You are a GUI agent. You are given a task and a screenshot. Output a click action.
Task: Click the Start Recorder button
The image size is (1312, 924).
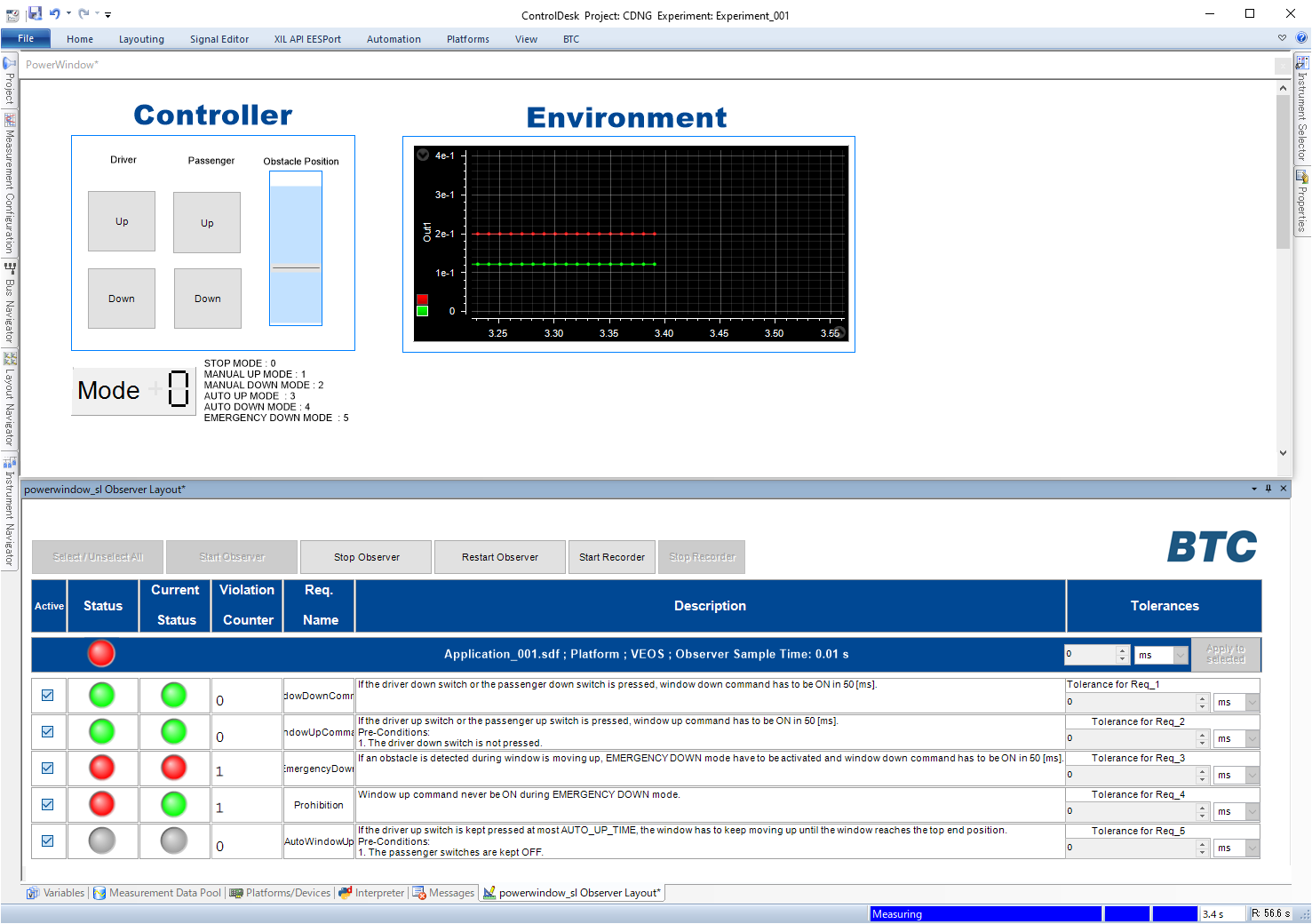[612, 557]
